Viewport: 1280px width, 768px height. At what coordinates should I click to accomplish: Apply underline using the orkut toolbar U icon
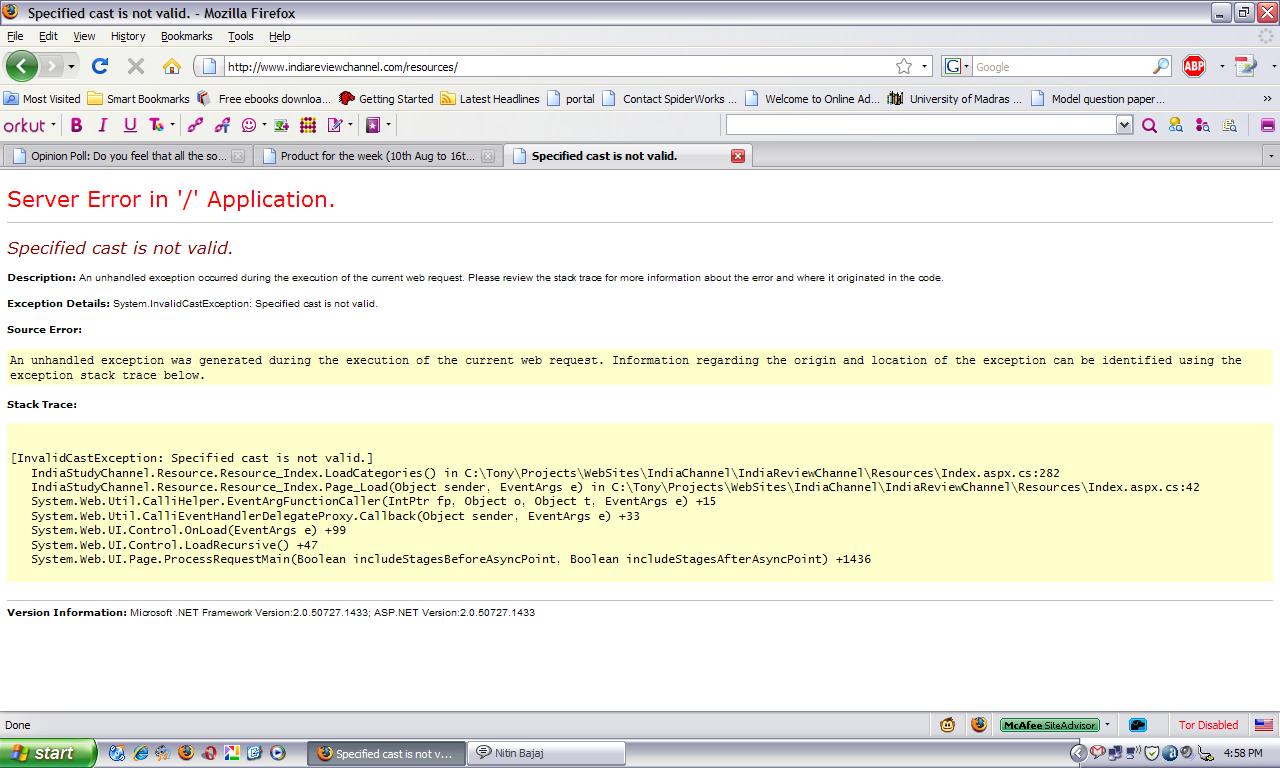pyautogui.click(x=129, y=125)
